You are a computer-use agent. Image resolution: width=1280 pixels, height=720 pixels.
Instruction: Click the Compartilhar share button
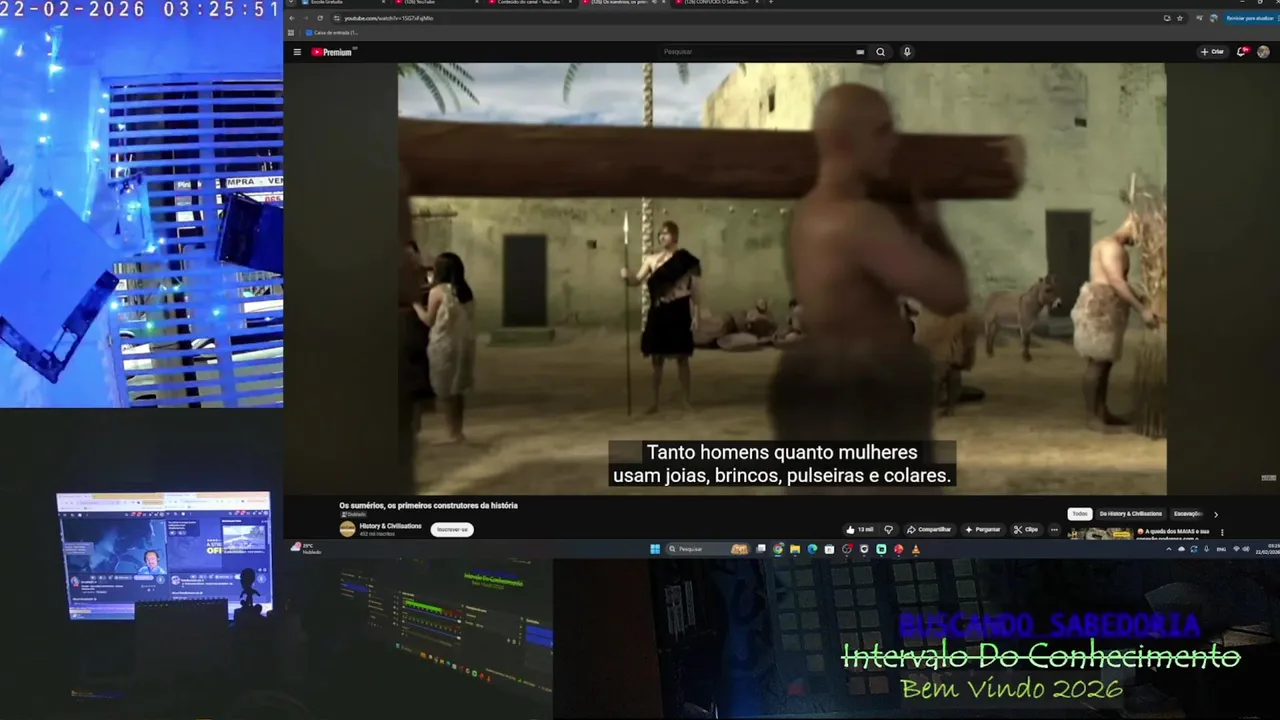click(929, 530)
